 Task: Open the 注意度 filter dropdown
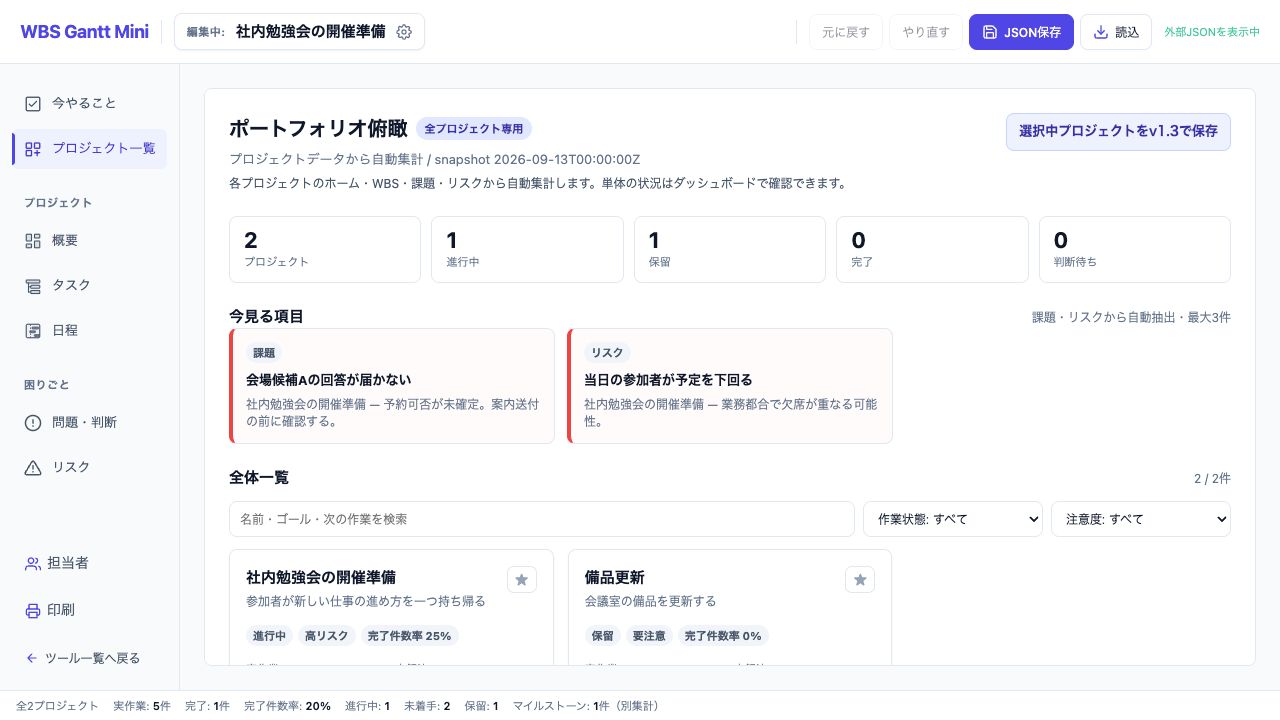click(1141, 519)
